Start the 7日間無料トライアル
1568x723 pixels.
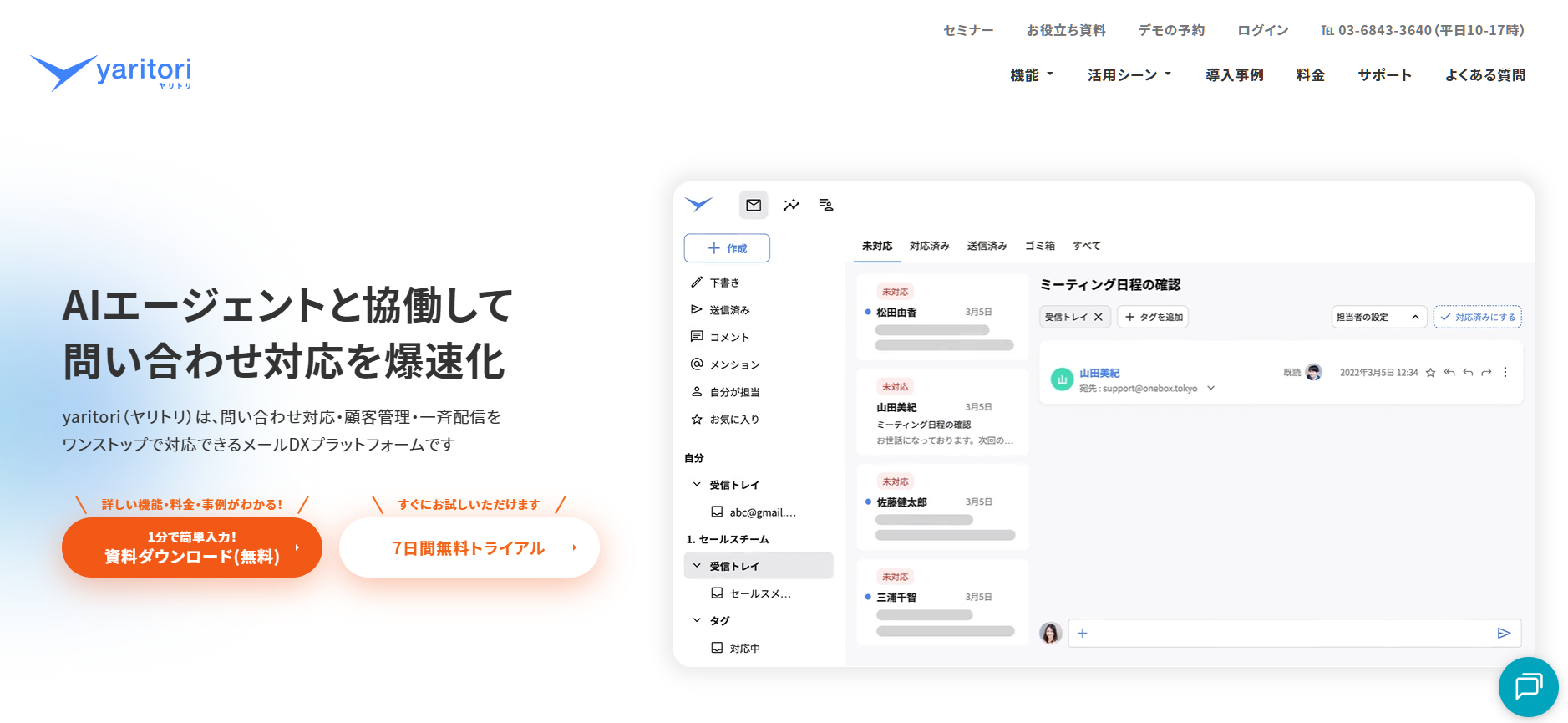click(469, 547)
